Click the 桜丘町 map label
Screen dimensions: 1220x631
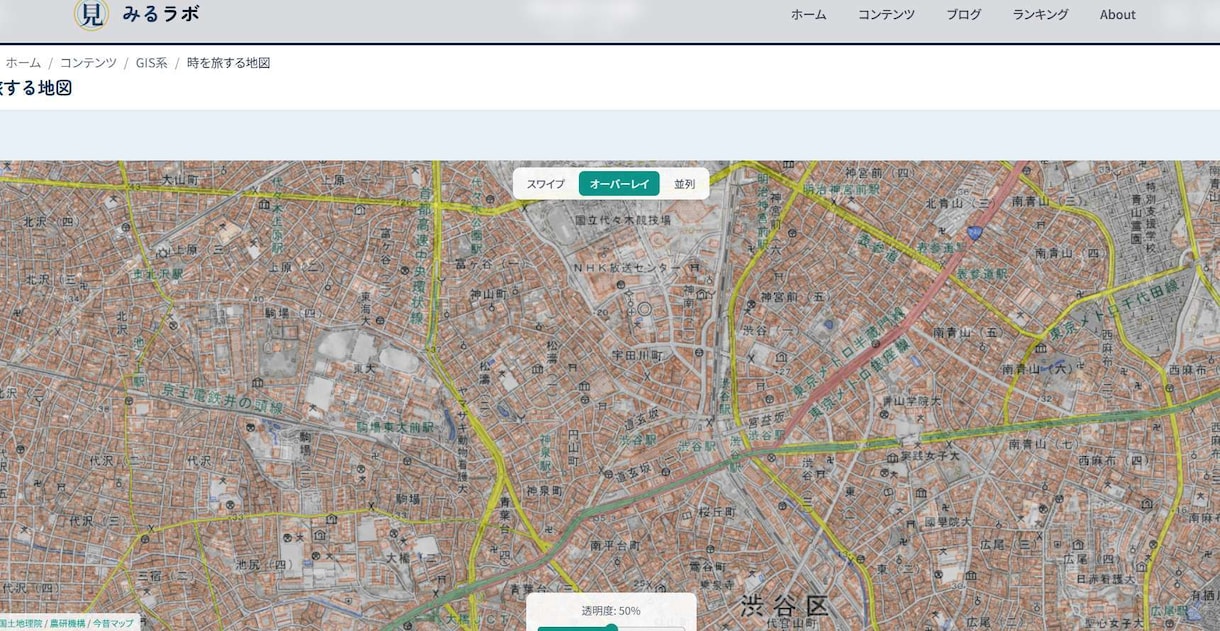717,511
